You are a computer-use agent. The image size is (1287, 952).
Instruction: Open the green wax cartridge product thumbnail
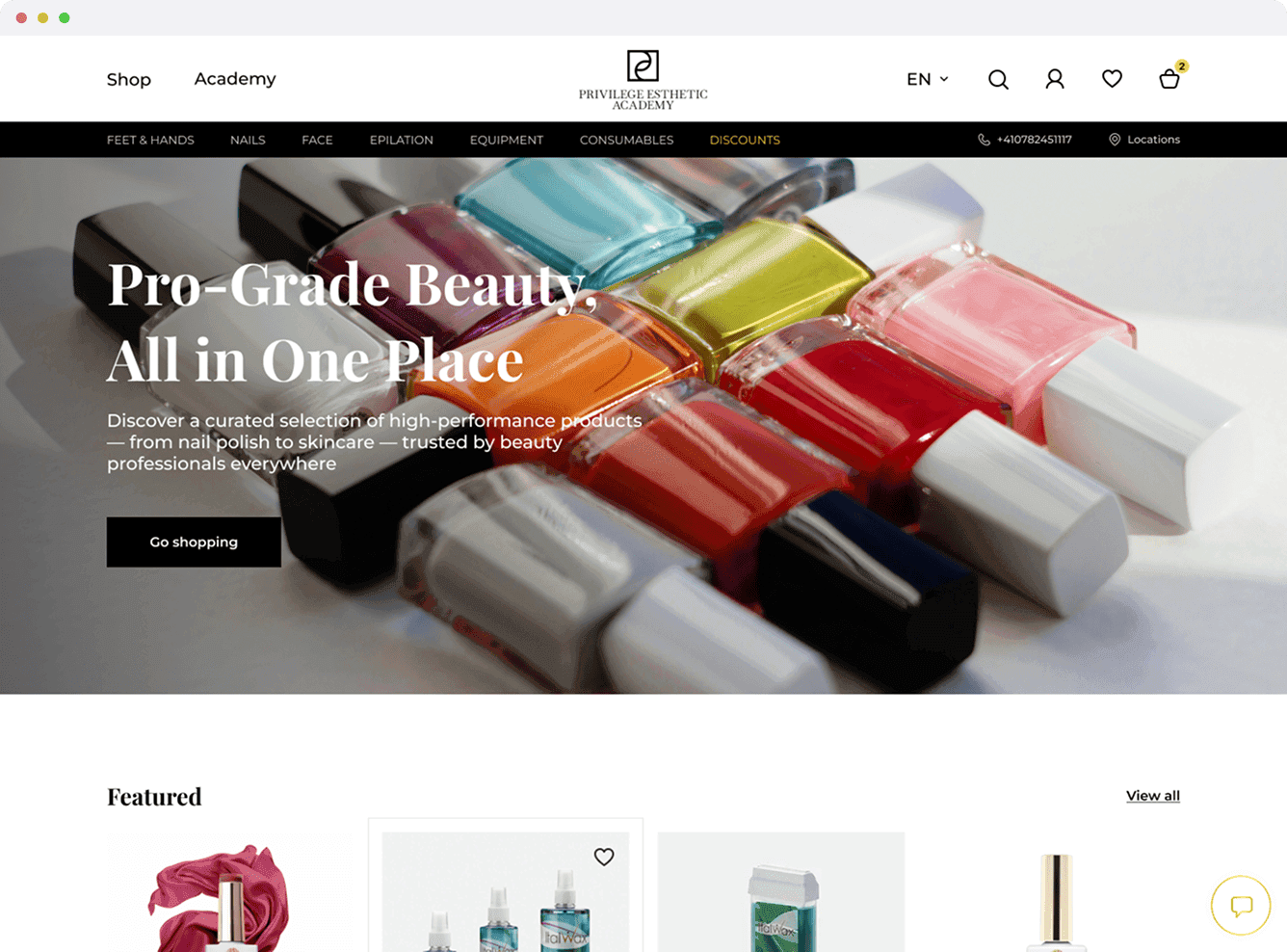pos(781,892)
